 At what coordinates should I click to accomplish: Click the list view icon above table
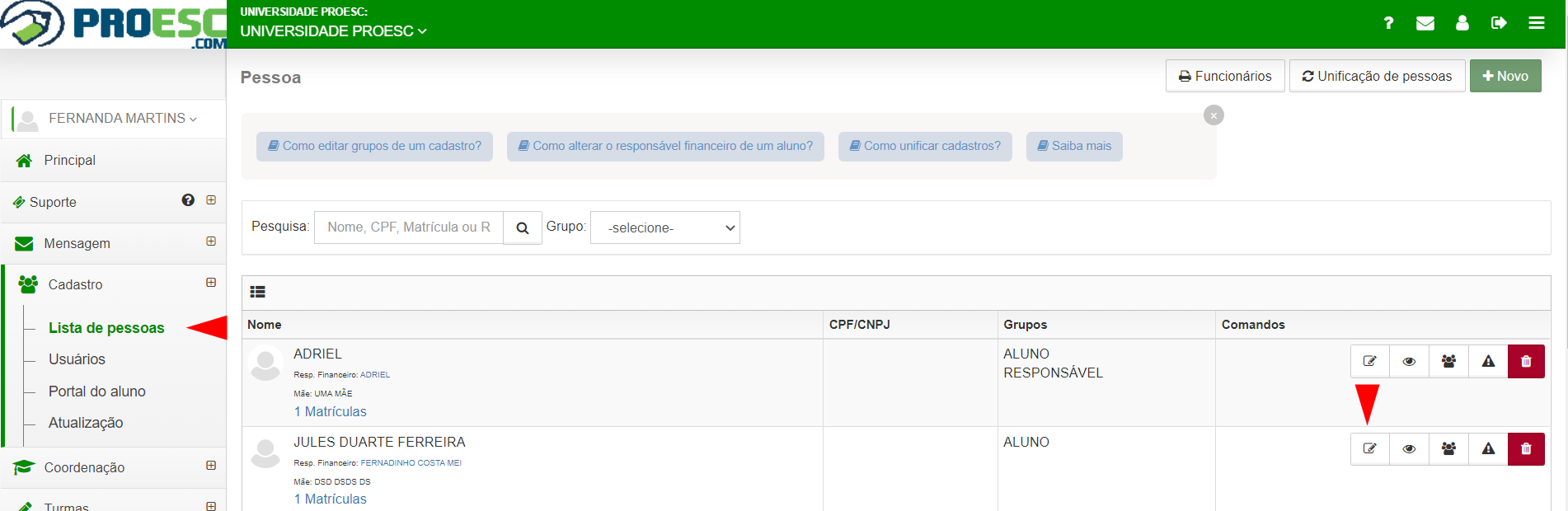coord(257,292)
